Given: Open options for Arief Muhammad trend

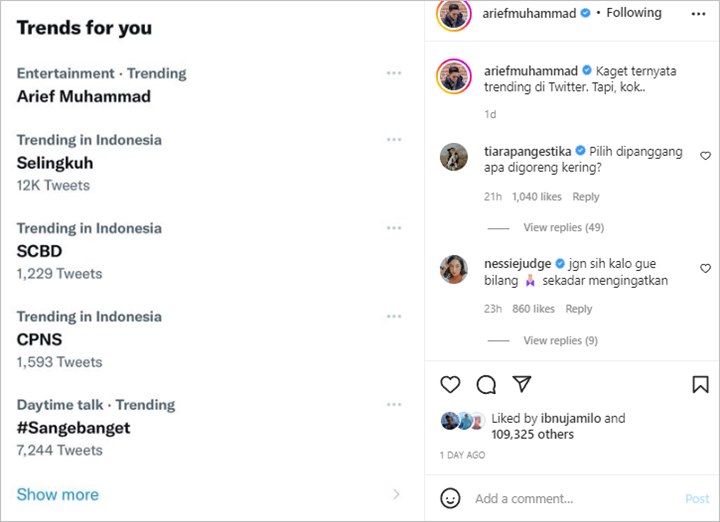Looking at the screenshot, I should click(394, 73).
